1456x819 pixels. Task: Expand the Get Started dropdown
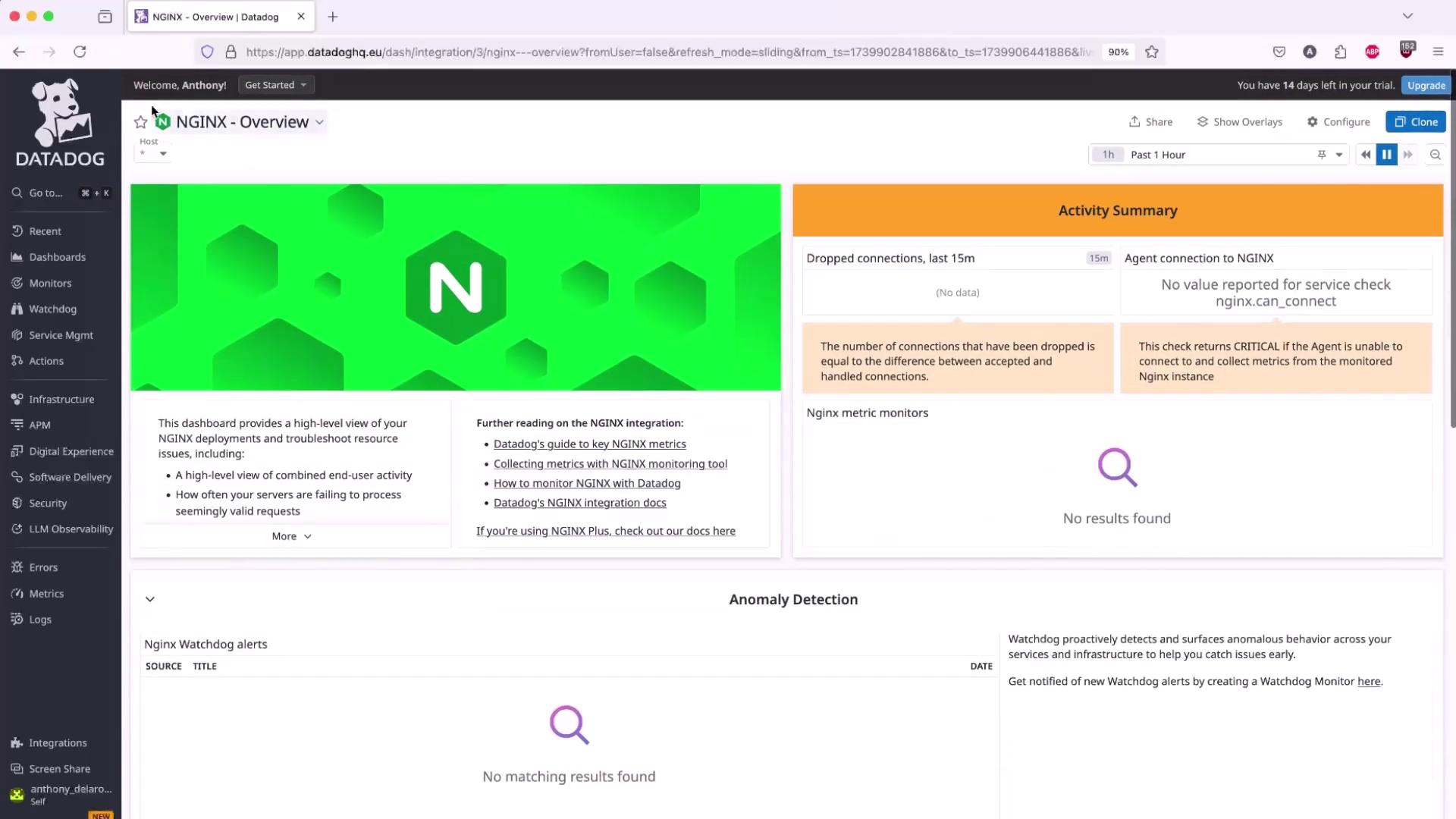click(276, 85)
